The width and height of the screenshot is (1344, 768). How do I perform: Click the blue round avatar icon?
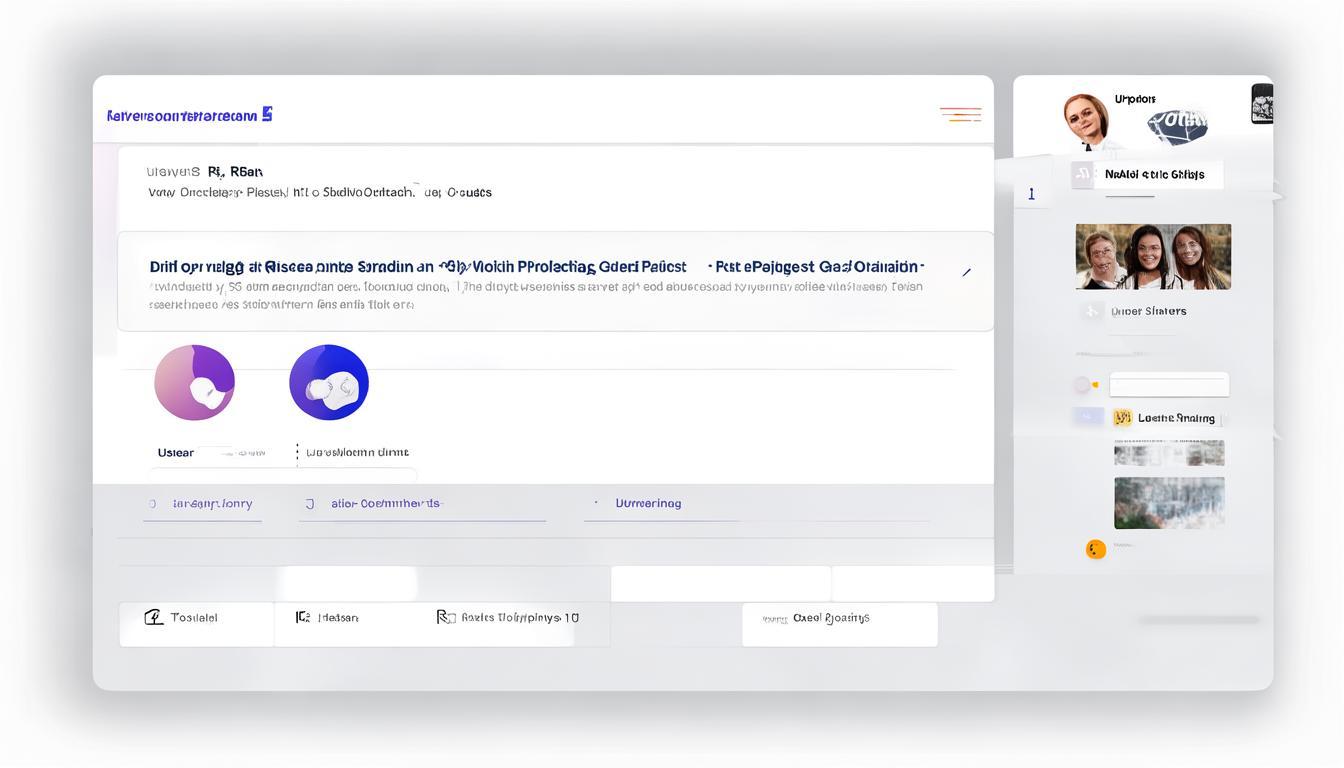coord(329,383)
